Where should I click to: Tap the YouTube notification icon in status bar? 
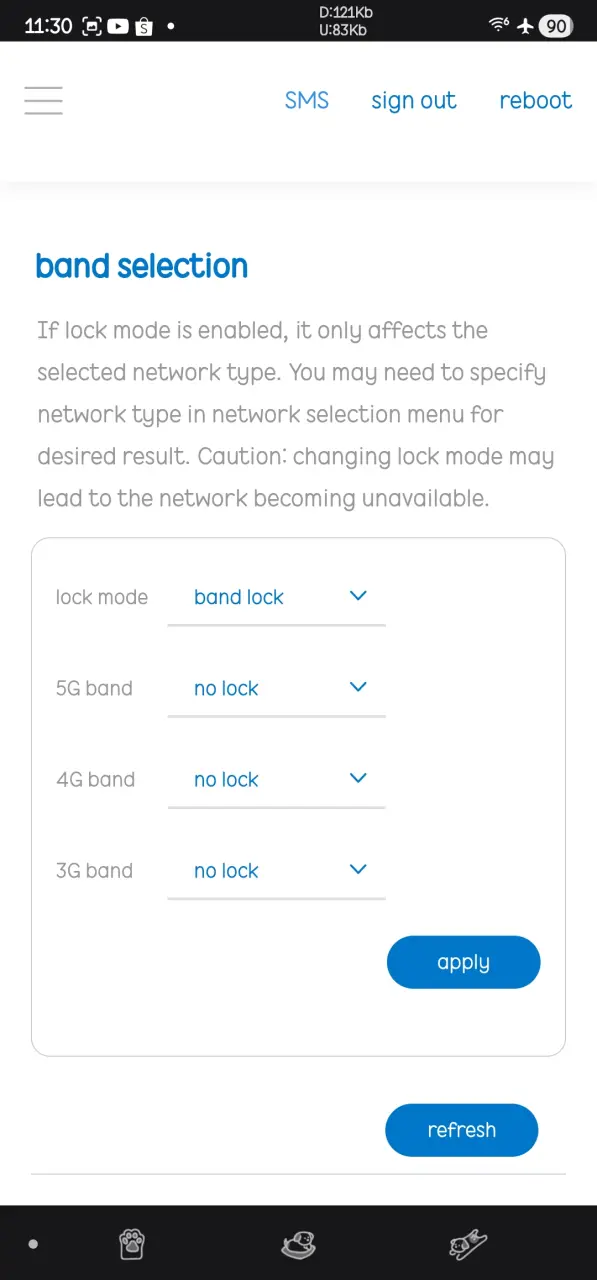pyautogui.click(x=118, y=26)
